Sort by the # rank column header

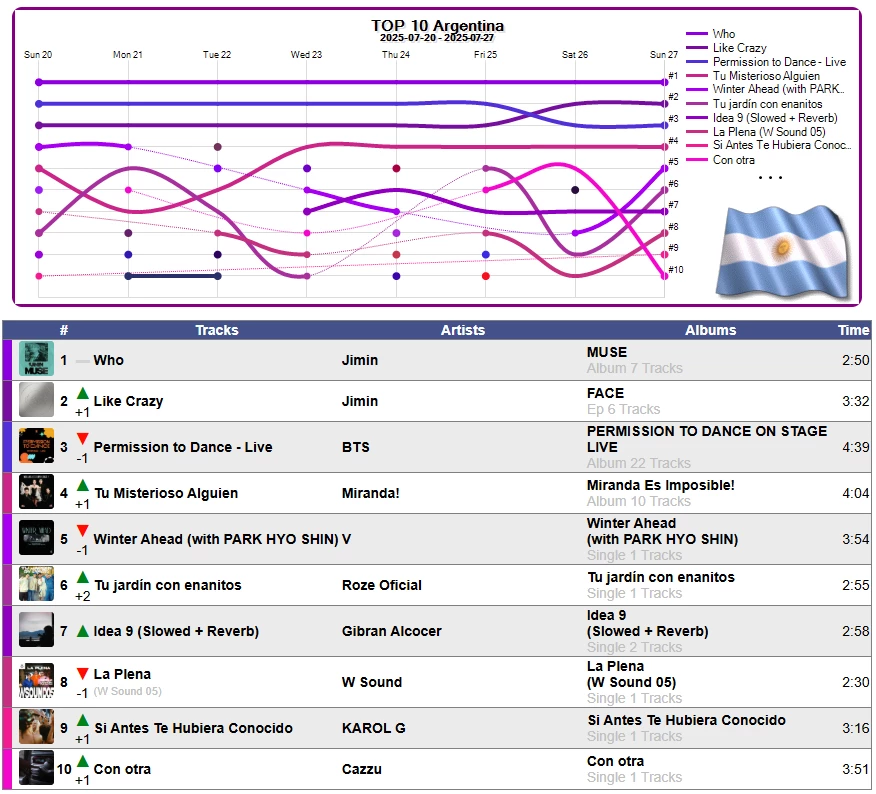coord(64,330)
